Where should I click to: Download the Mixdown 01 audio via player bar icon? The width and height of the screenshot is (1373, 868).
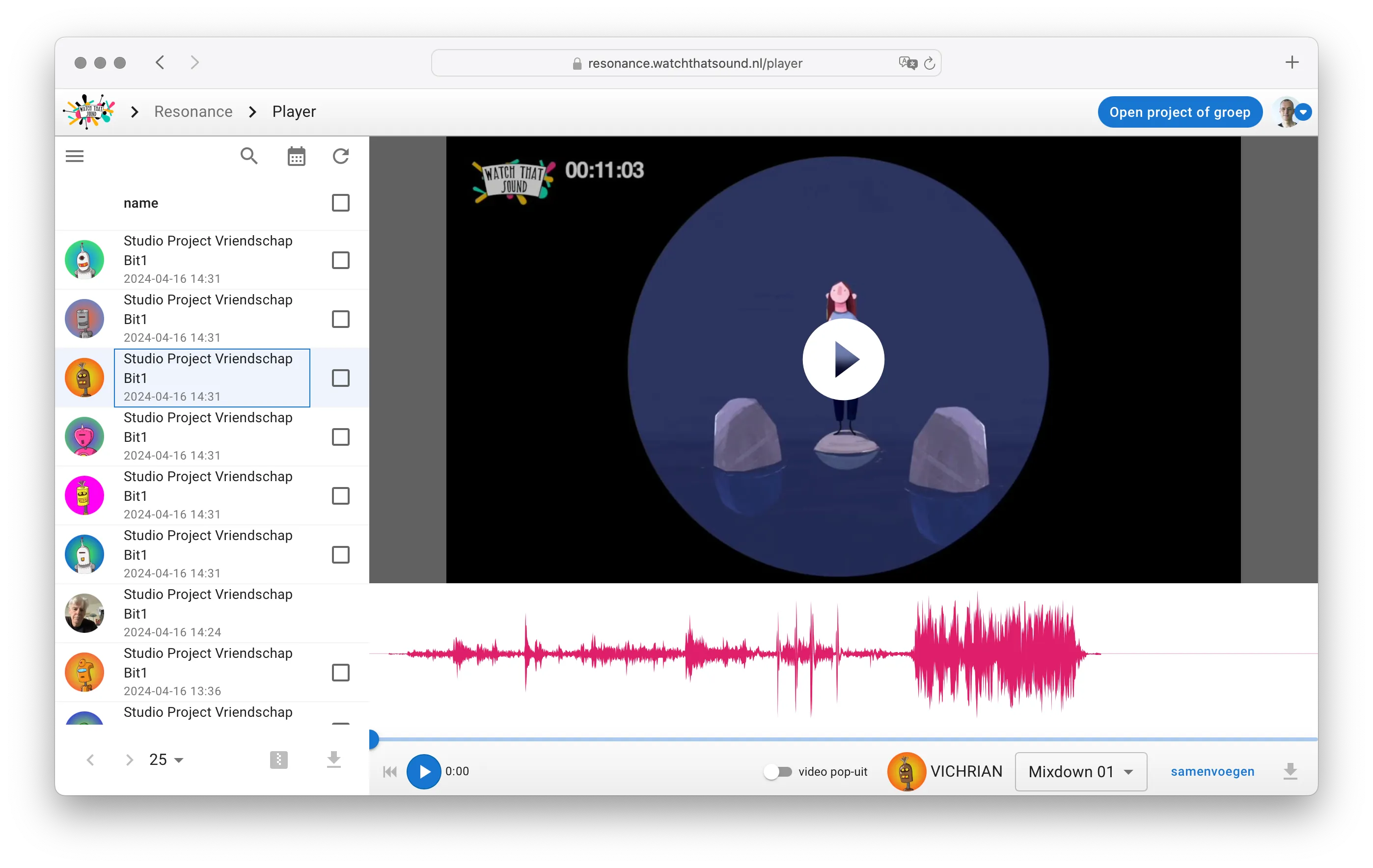[x=1290, y=771]
